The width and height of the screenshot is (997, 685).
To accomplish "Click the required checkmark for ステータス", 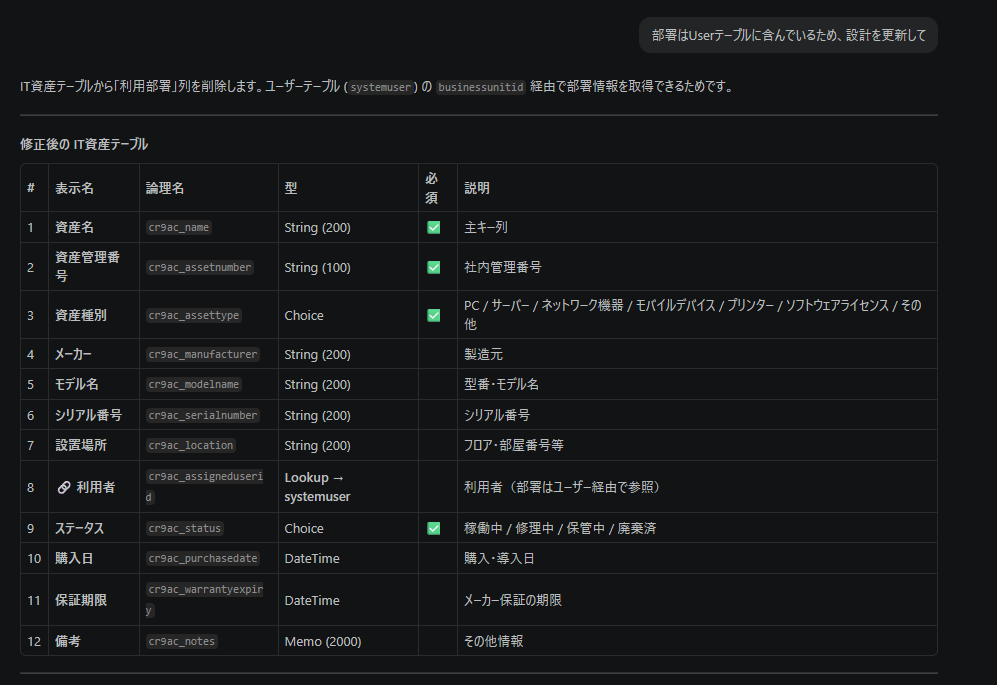I will 433,528.
